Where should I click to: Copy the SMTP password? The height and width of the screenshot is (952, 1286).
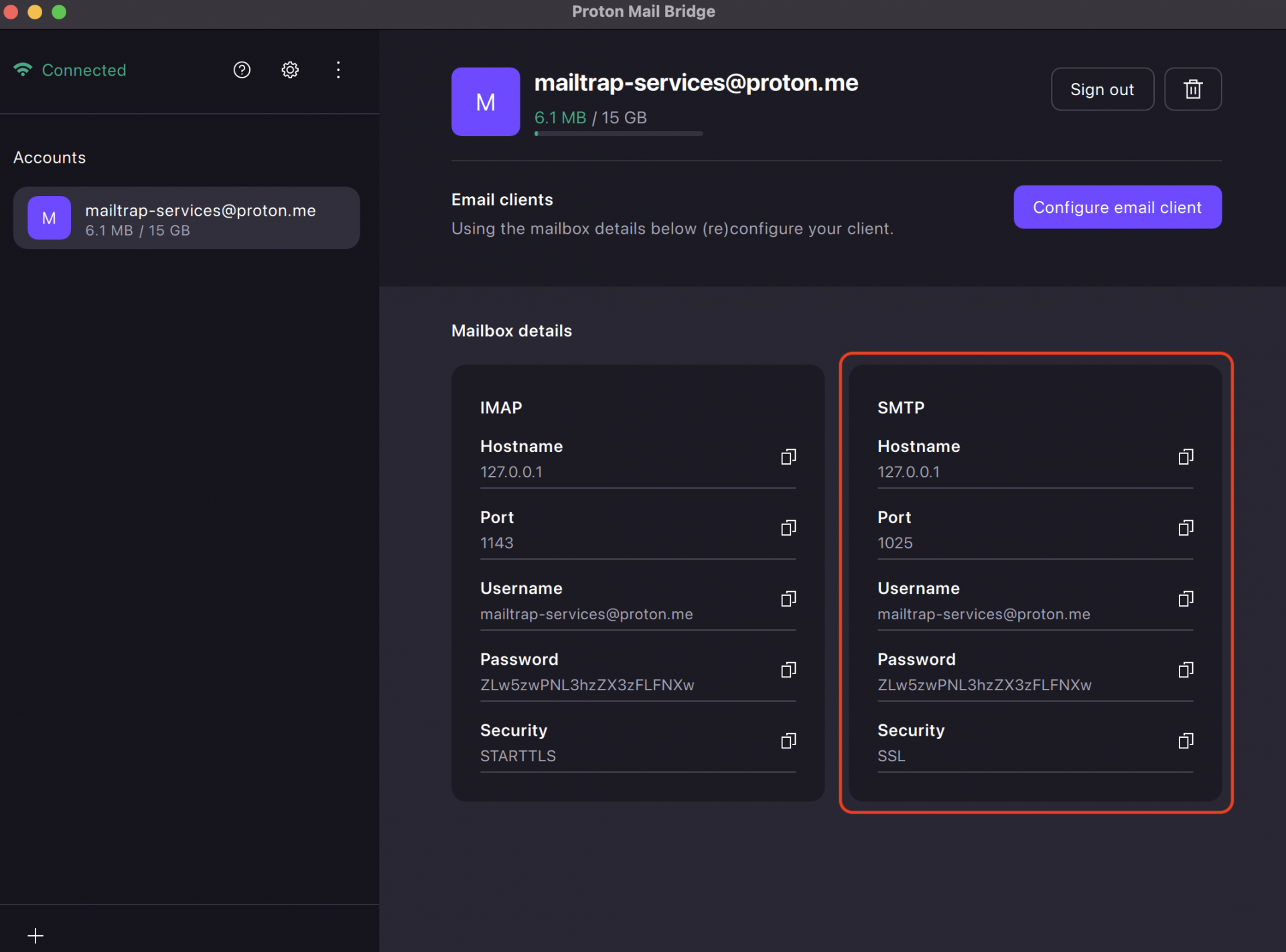[x=1186, y=670]
